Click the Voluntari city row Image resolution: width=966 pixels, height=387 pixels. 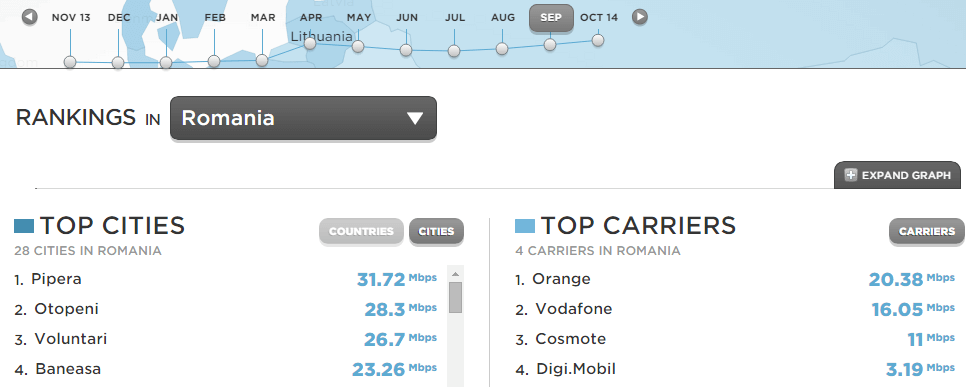(225, 339)
